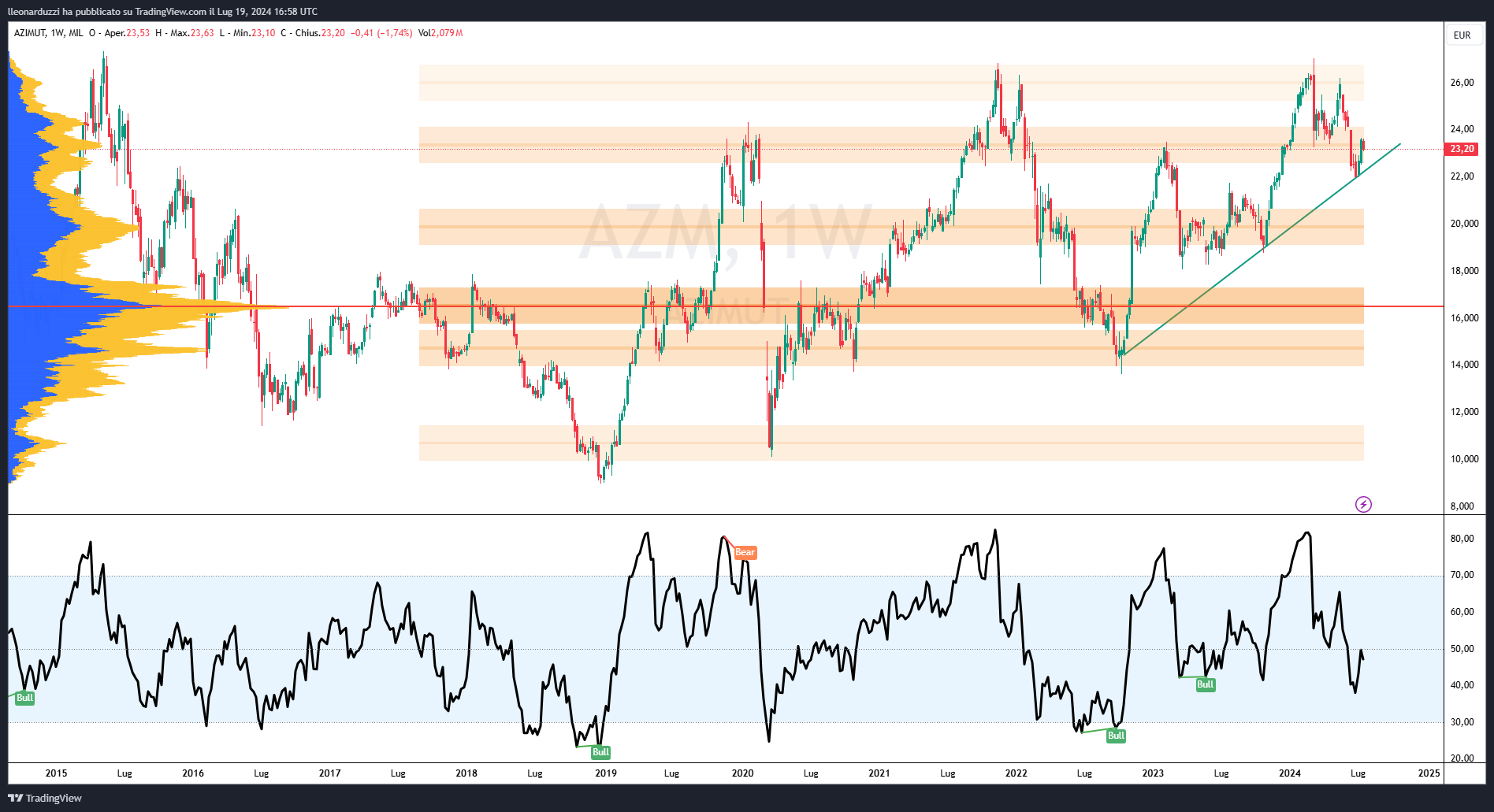Click the Bull label near mid 2023
This screenshot has height=812, width=1494.
1205,684
